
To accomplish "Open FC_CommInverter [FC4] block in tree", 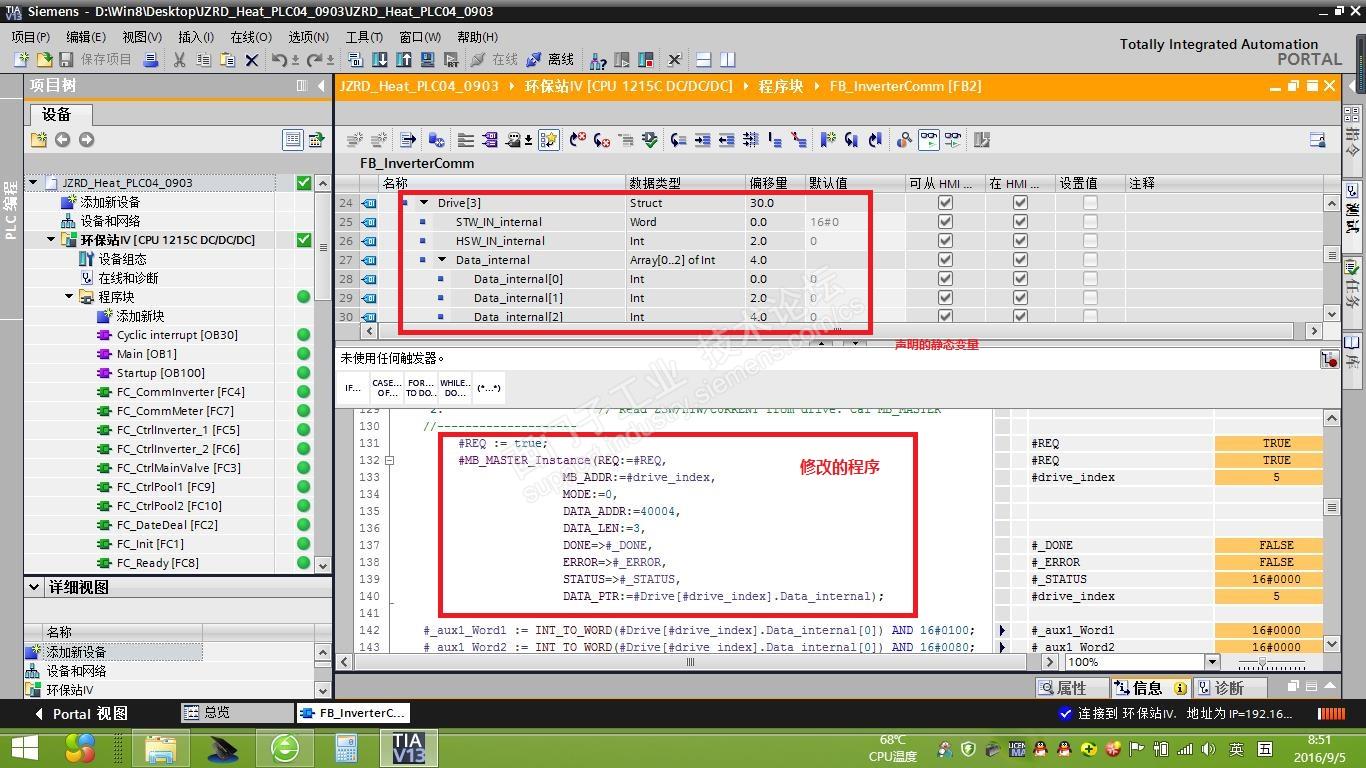I will (x=180, y=392).
